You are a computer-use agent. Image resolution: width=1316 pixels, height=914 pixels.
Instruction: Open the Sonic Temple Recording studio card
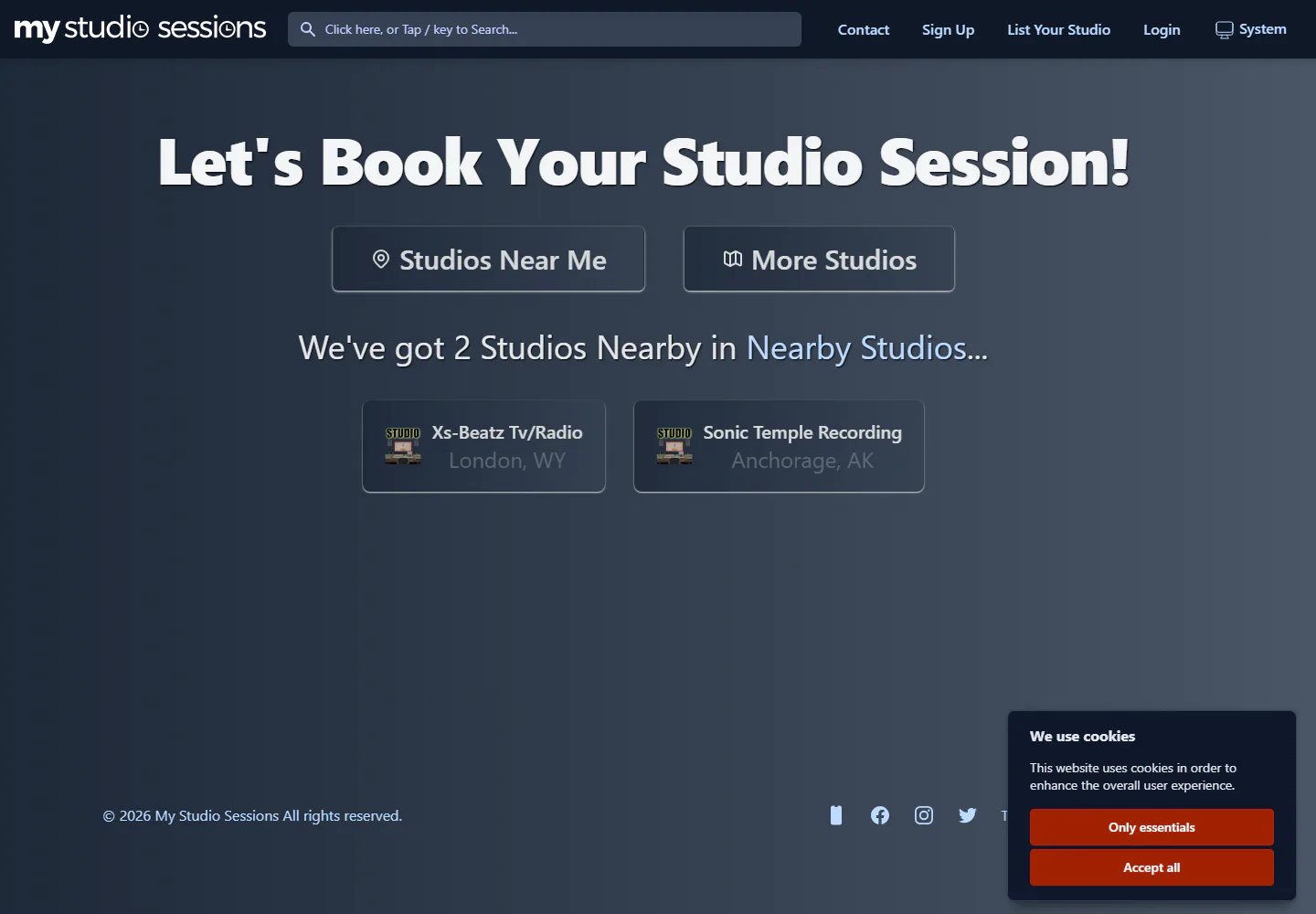(x=779, y=446)
